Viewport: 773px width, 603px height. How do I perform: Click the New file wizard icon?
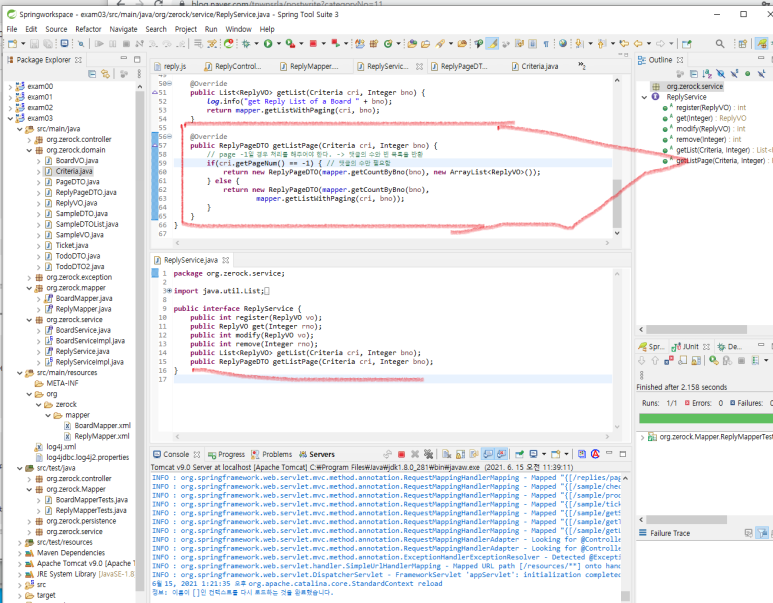tap(12, 44)
